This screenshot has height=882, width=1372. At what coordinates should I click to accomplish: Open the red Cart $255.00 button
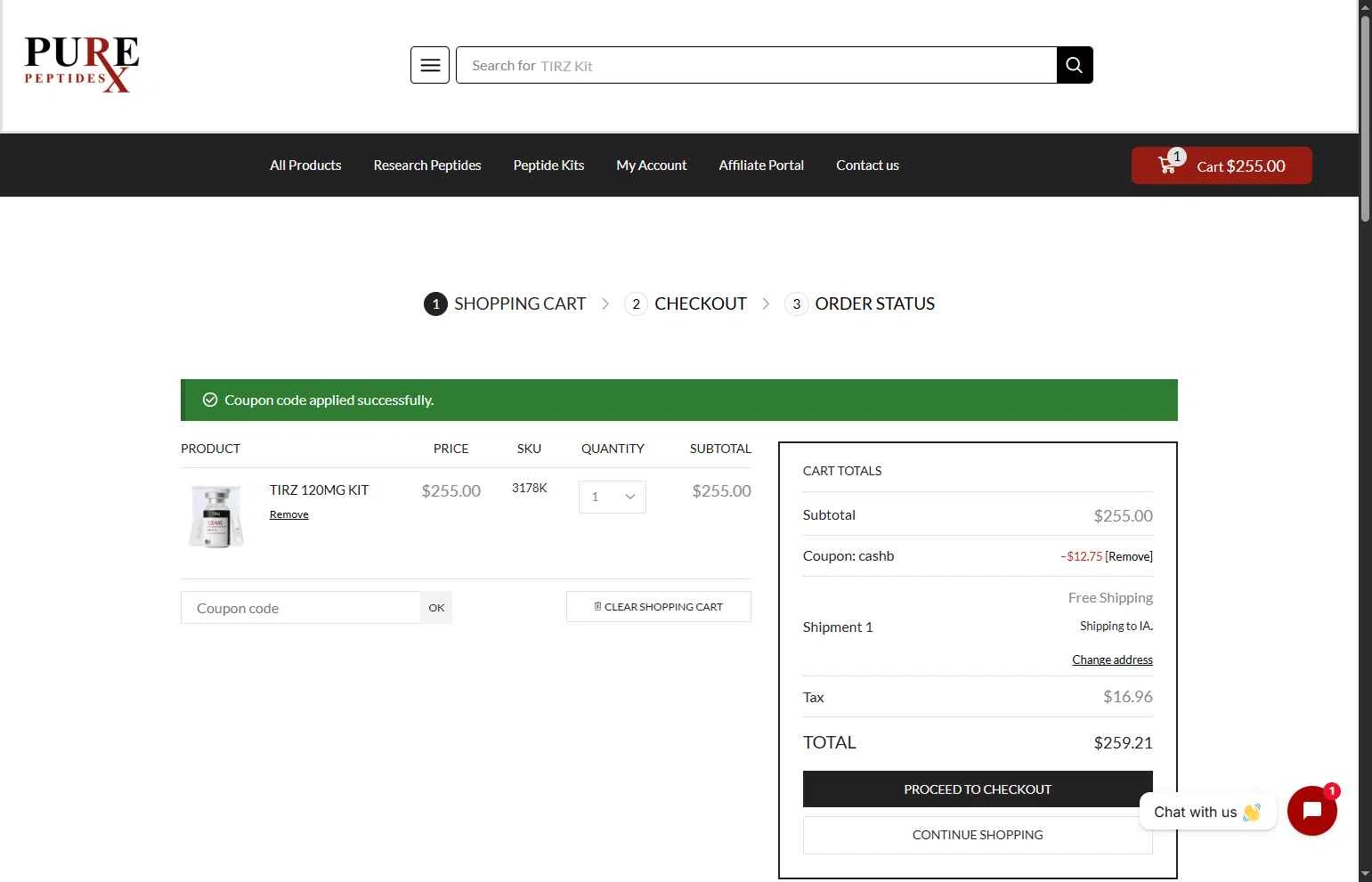1222,166
